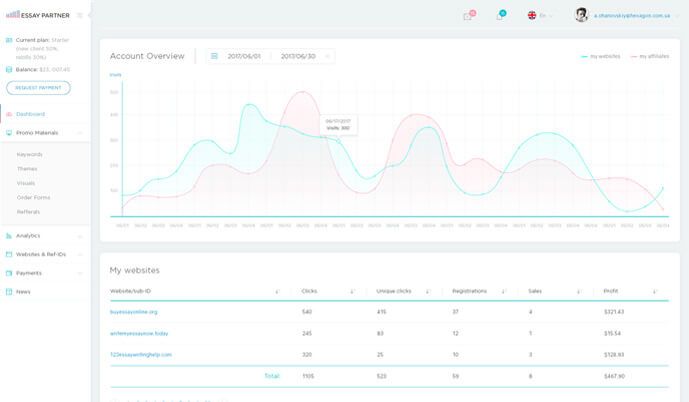Screen dimensions: 689x402
Task: Open the date range dropdown arrow
Action: point(327,56)
